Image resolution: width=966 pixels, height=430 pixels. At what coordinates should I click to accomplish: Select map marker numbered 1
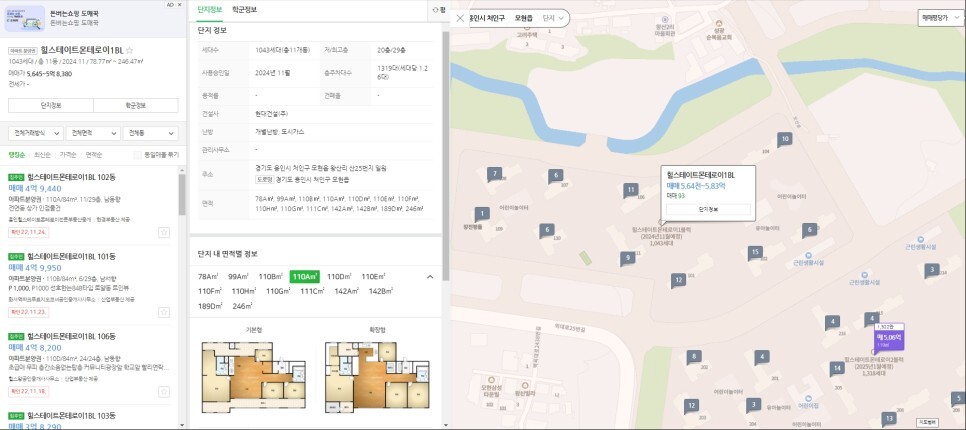(482, 214)
